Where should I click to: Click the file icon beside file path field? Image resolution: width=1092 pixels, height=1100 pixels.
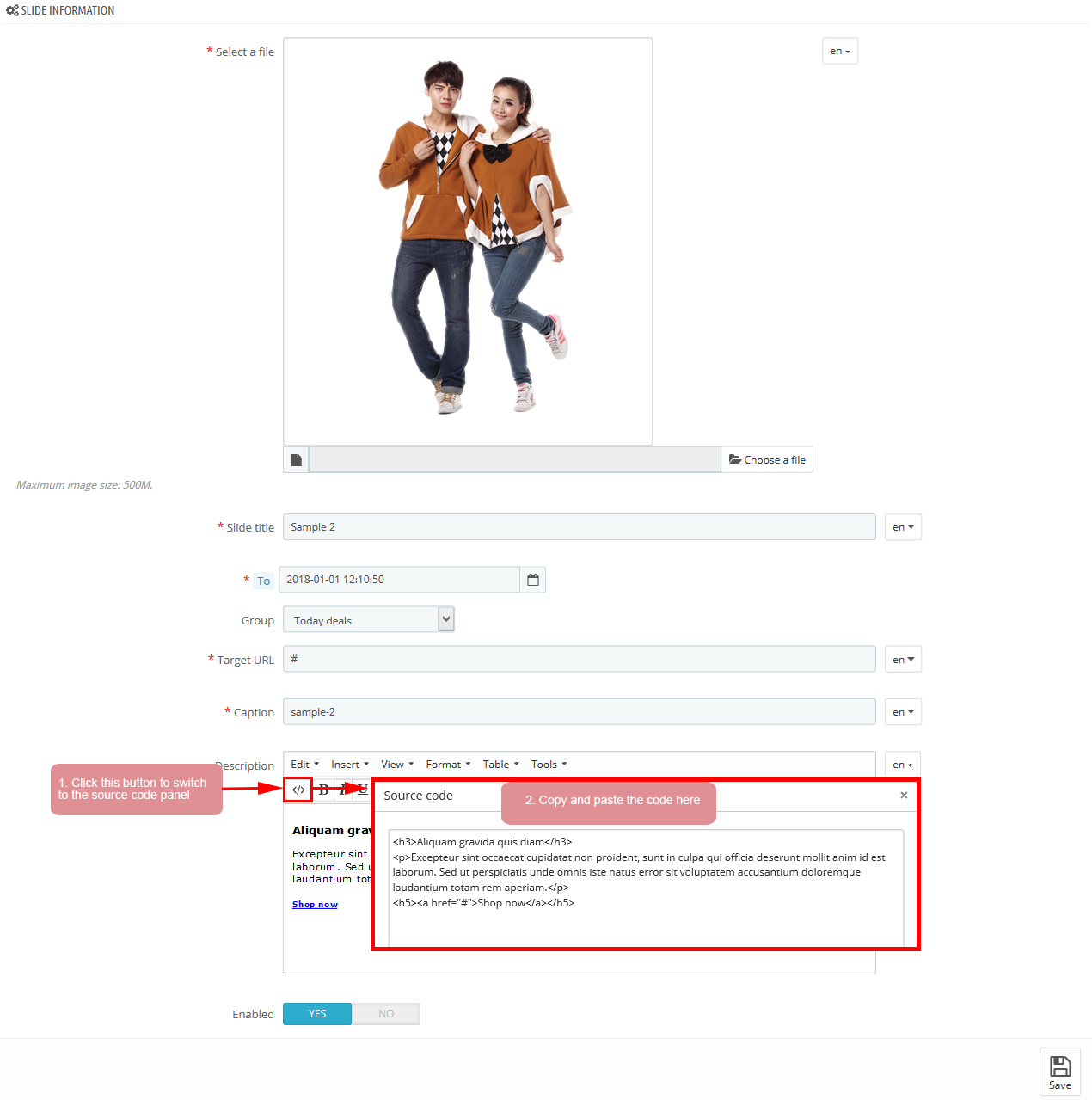[x=296, y=460]
